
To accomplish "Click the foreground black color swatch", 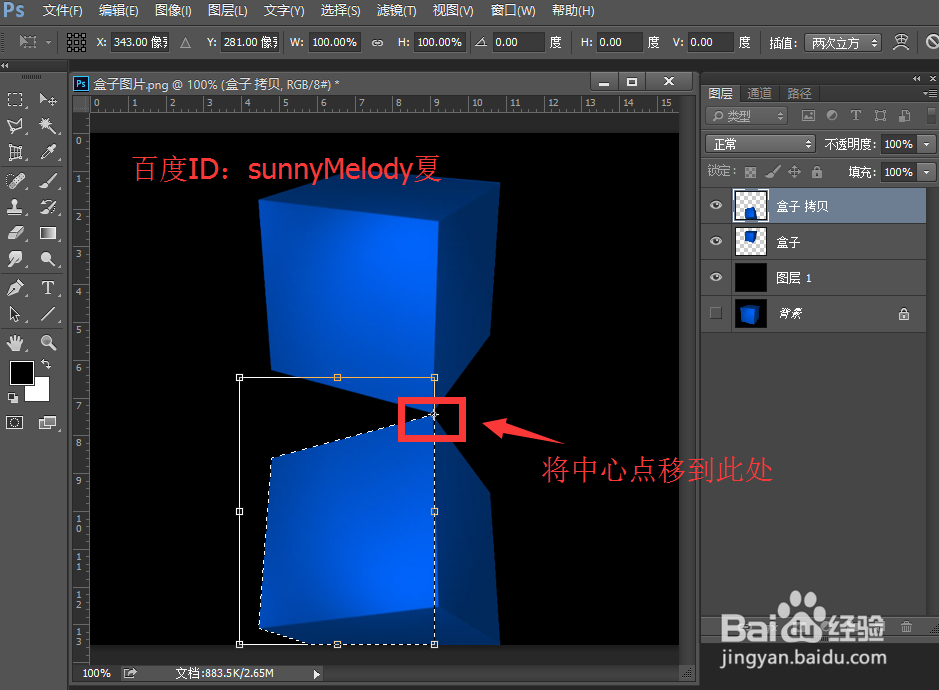I will [x=22, y=373].
